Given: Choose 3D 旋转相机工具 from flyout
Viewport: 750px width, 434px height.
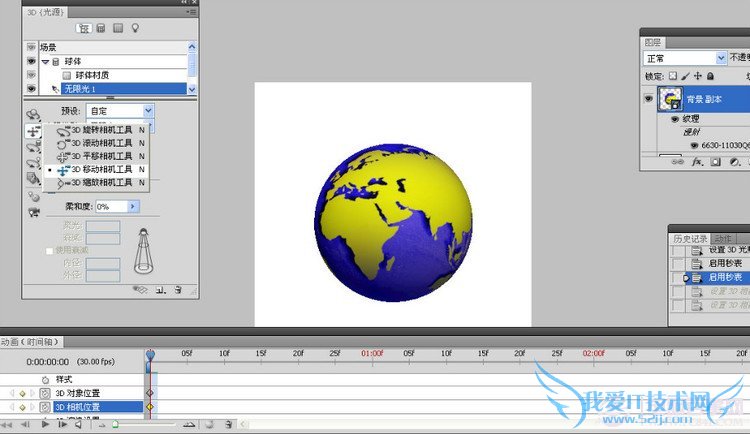Looking at the screenshot, I should (96, 130).
